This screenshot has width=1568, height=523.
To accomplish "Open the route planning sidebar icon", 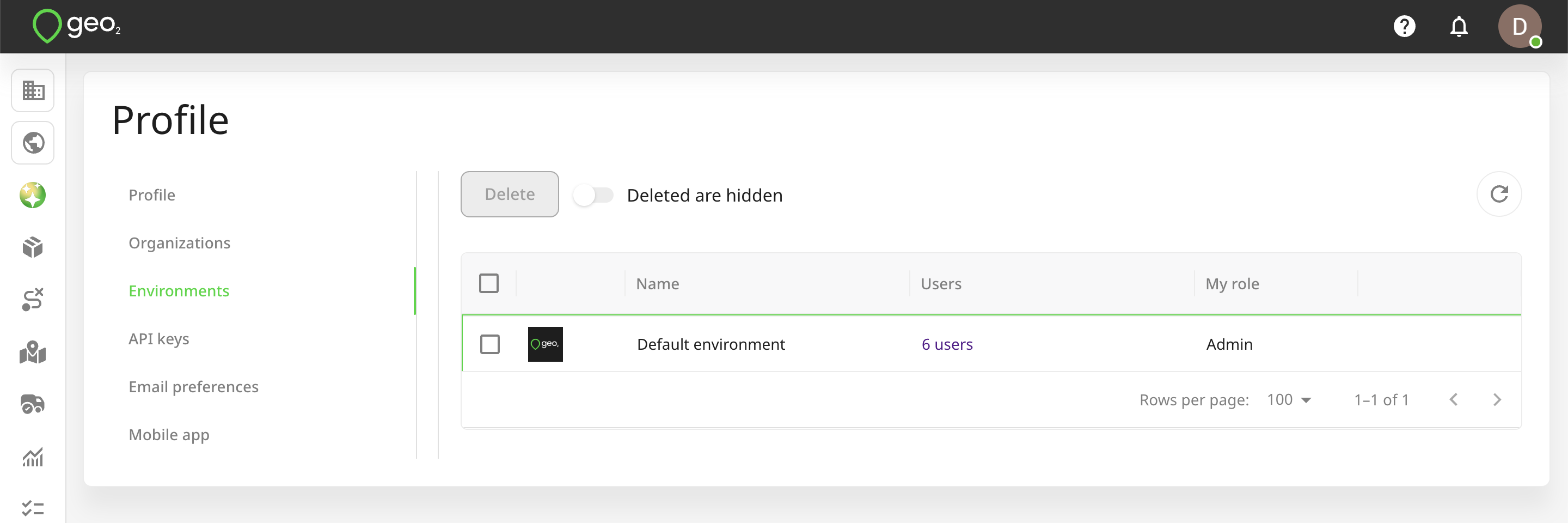I will pos(33,300).
